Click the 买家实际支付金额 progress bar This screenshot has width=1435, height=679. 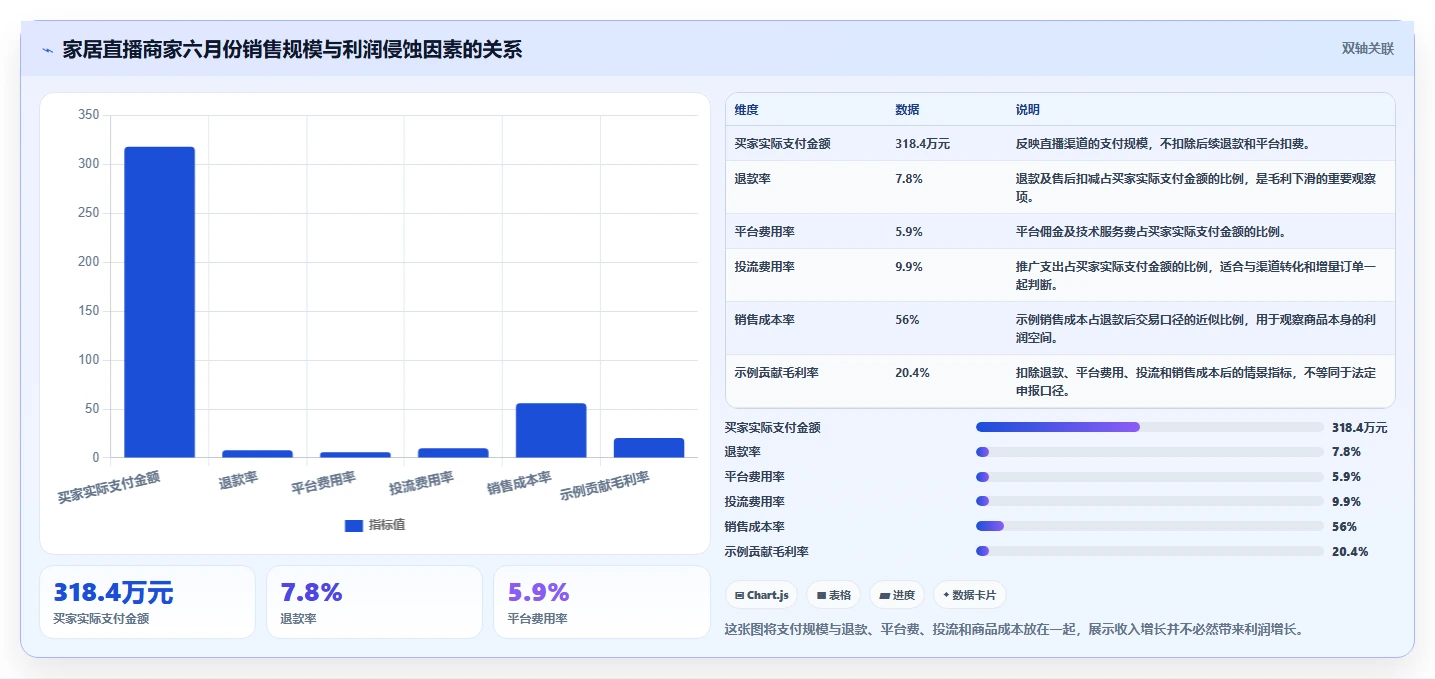pos(1150,427)
